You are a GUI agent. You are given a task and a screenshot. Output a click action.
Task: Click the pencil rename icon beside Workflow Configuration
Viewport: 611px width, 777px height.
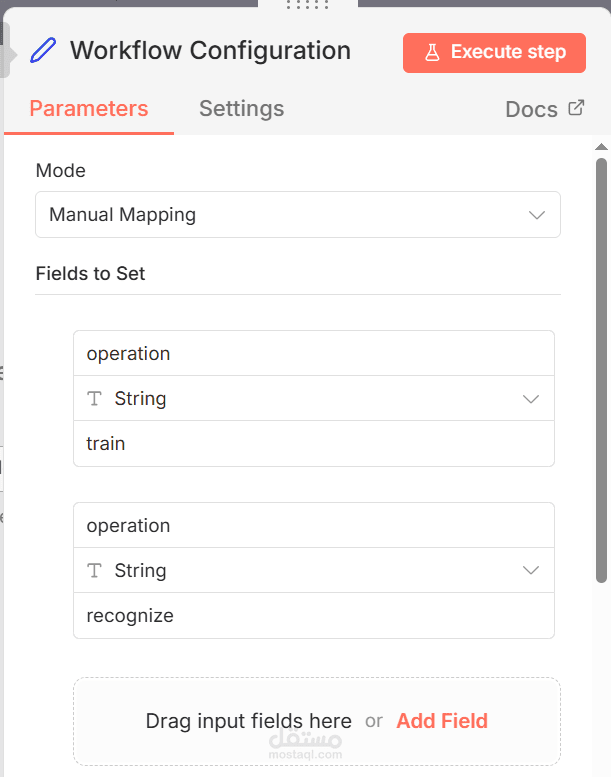pyautogui.click(x=44, y=50)
